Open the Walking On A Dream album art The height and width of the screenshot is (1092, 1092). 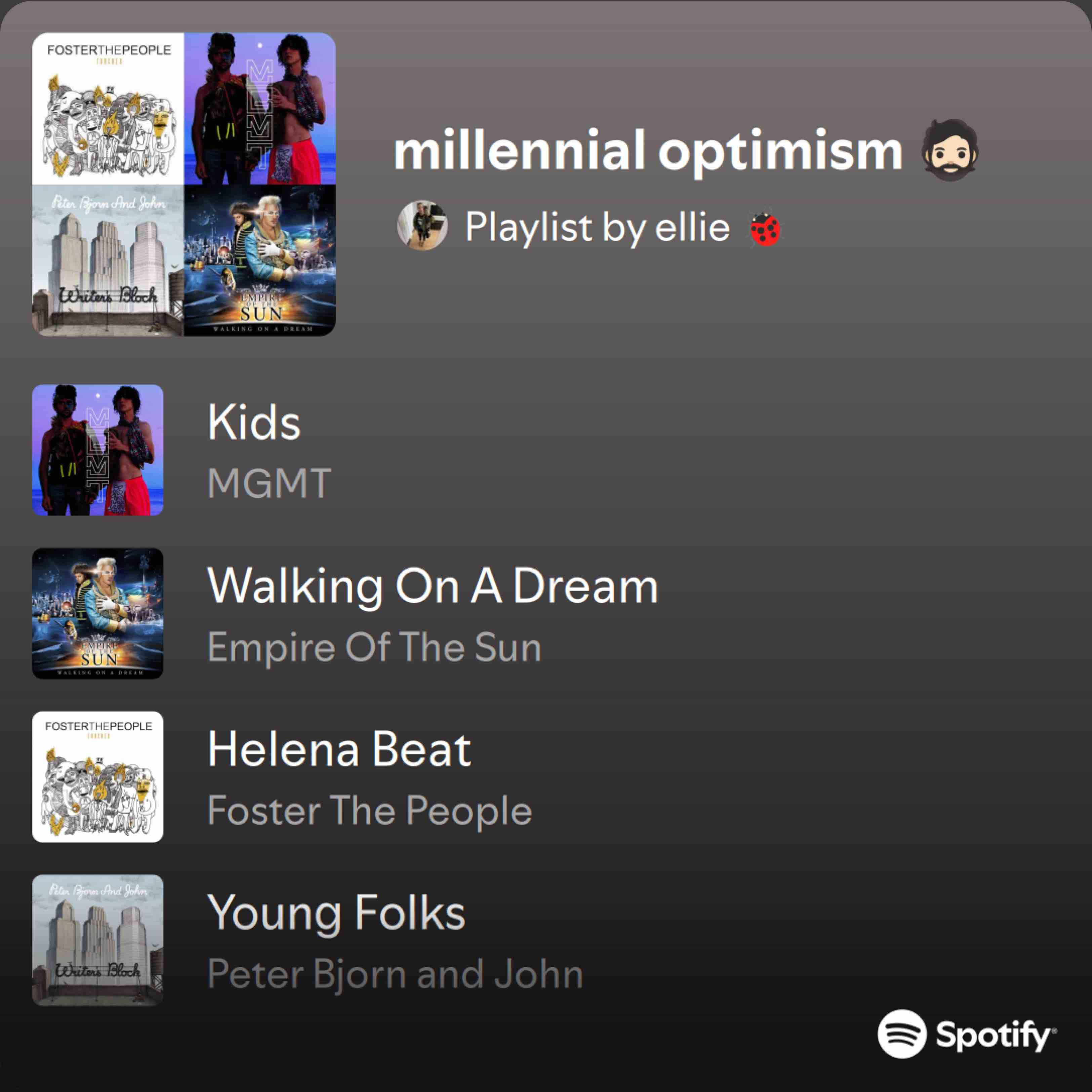98,613
